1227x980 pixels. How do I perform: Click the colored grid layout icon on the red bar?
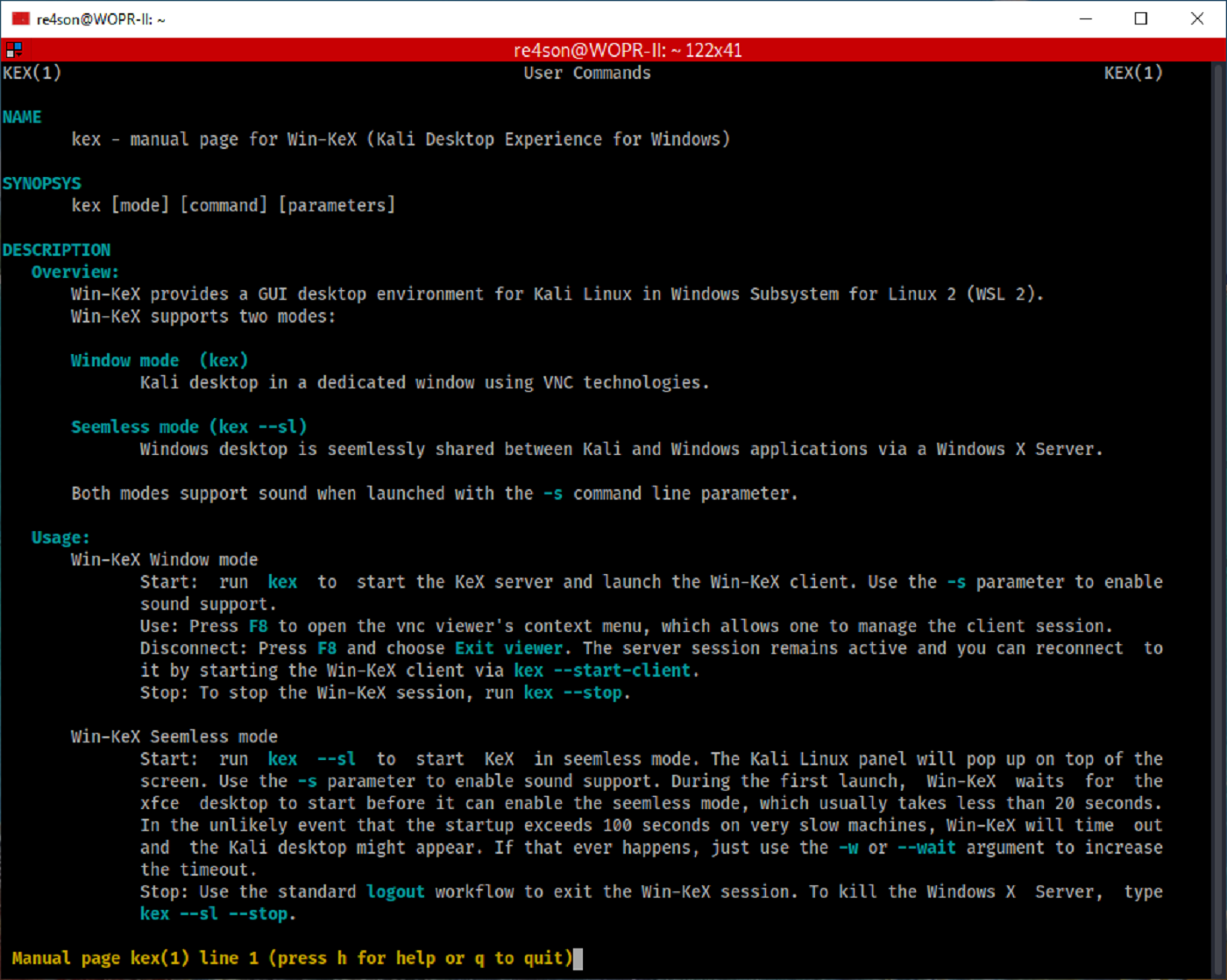pyautogui.click(x=14, y=49)
